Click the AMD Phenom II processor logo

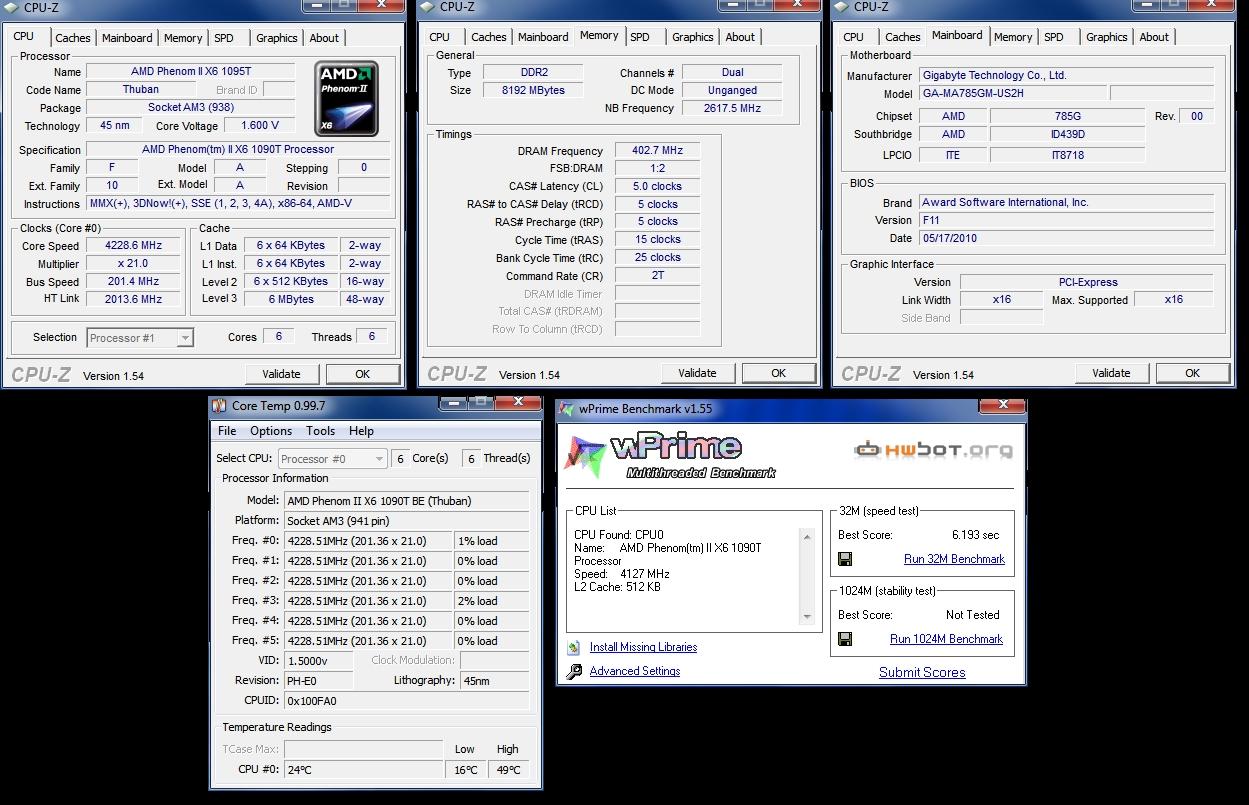pos(347,98)
